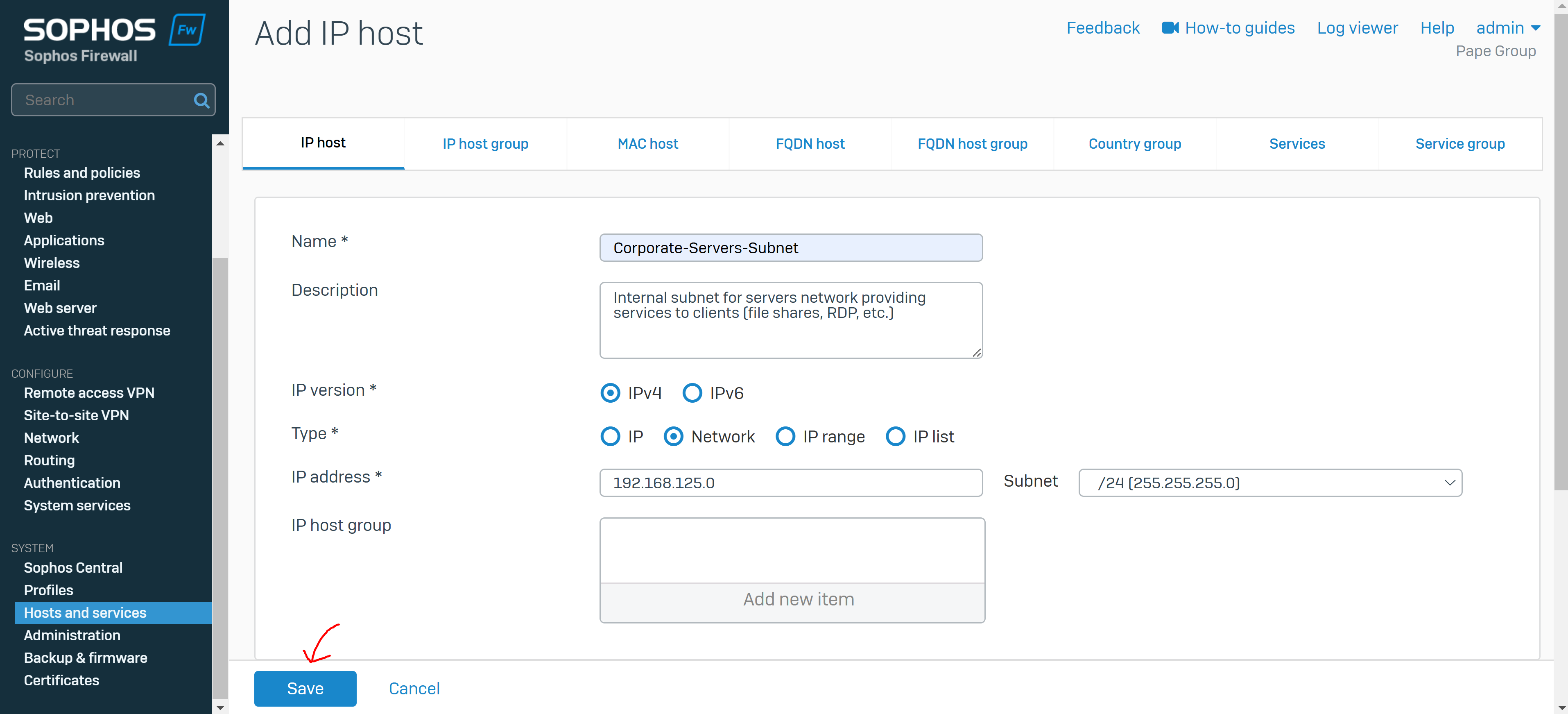Click page scrollbar down arrow
This screenshot has width=1568, height=714.
click(x=1561, y=707)
